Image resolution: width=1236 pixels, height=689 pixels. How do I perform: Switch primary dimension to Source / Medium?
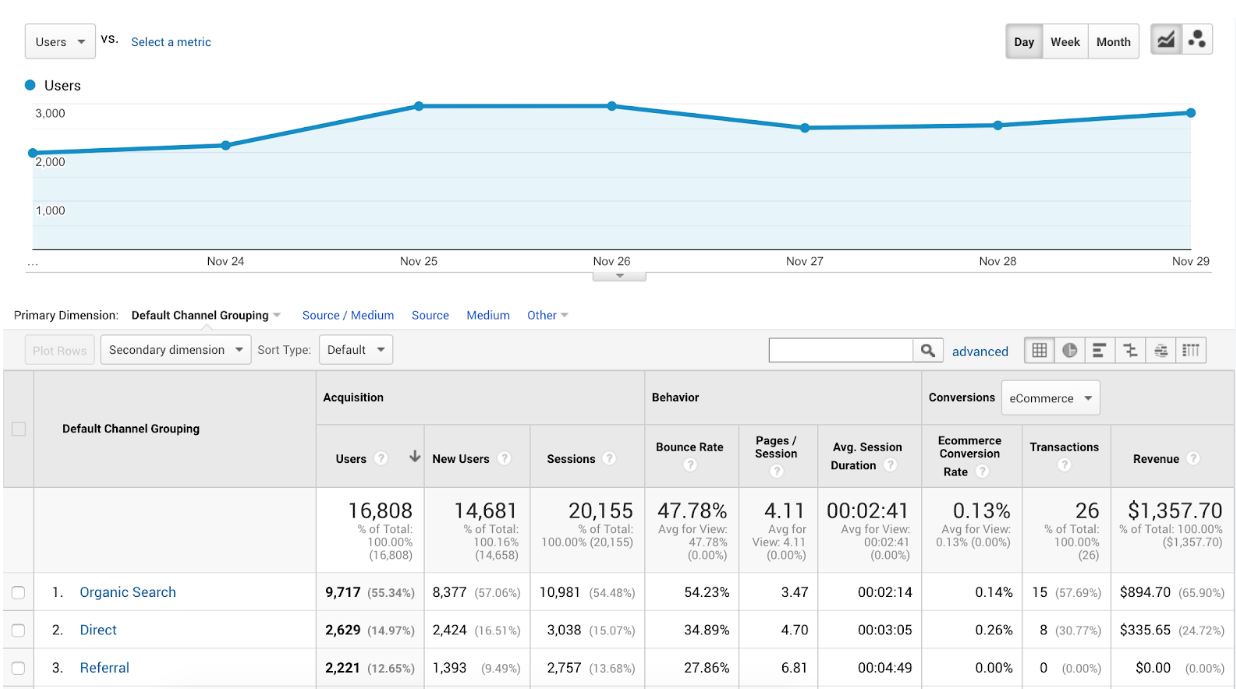(348, 315)
